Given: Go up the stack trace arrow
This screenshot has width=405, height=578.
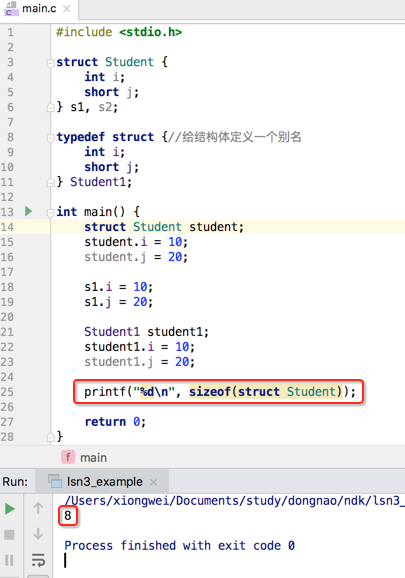Looking at the screenshot, I should click(x=38, y=508).
